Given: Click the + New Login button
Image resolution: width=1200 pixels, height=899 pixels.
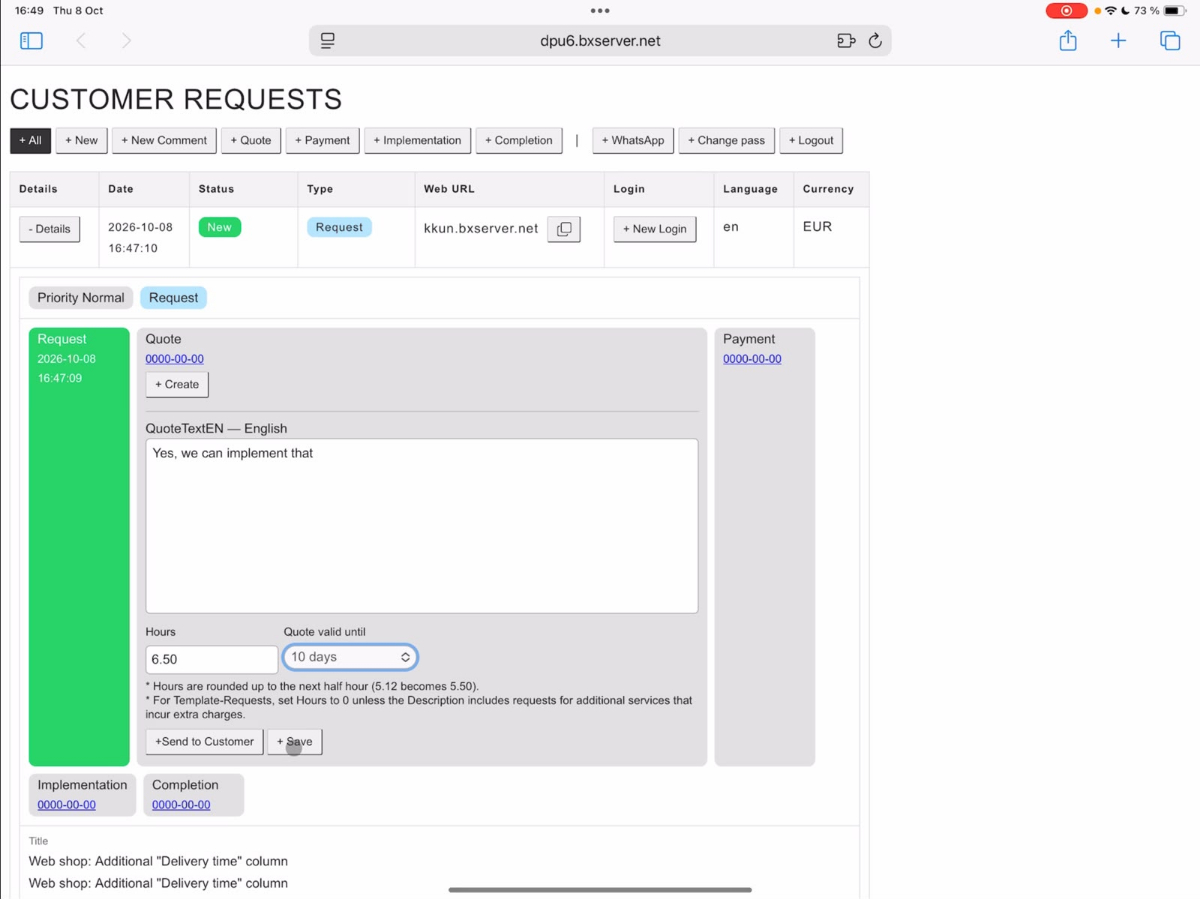Looking at the screenshot, I should pos(655,229).
